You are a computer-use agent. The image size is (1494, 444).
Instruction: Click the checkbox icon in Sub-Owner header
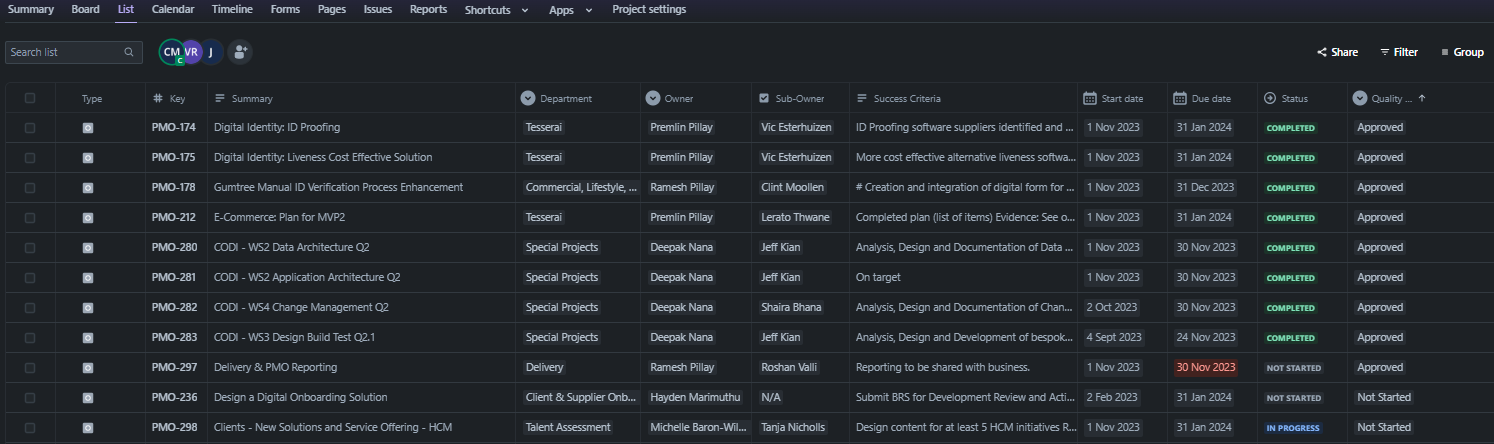(x=765, y=98)
